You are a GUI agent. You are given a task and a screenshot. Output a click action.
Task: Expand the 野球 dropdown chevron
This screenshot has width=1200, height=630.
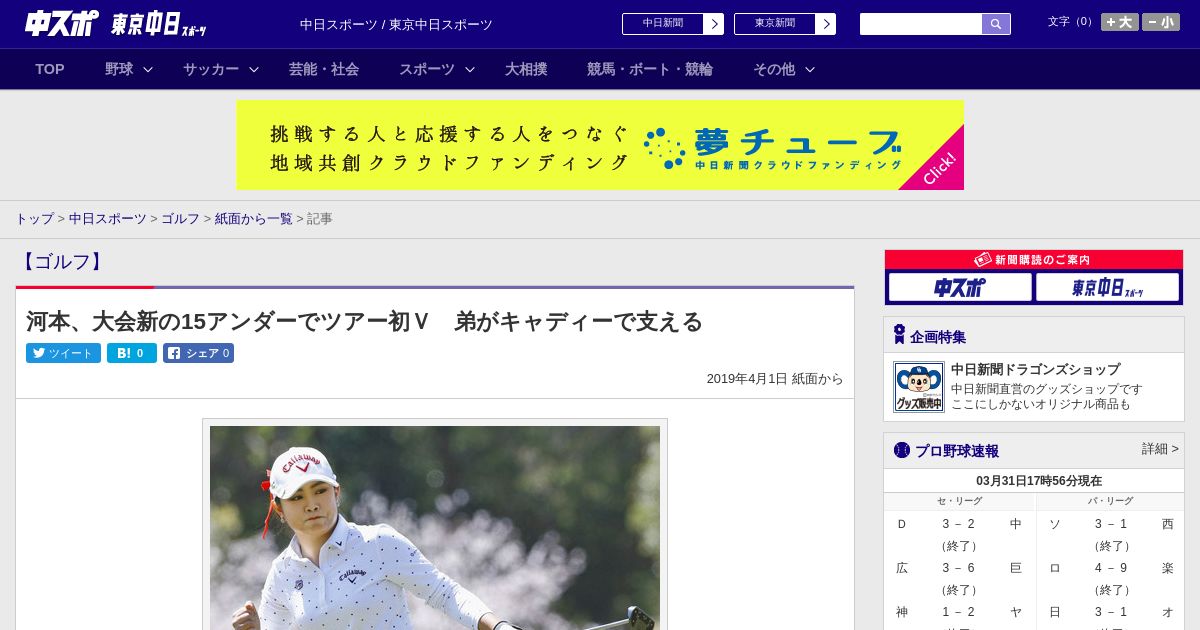point(148,69)
